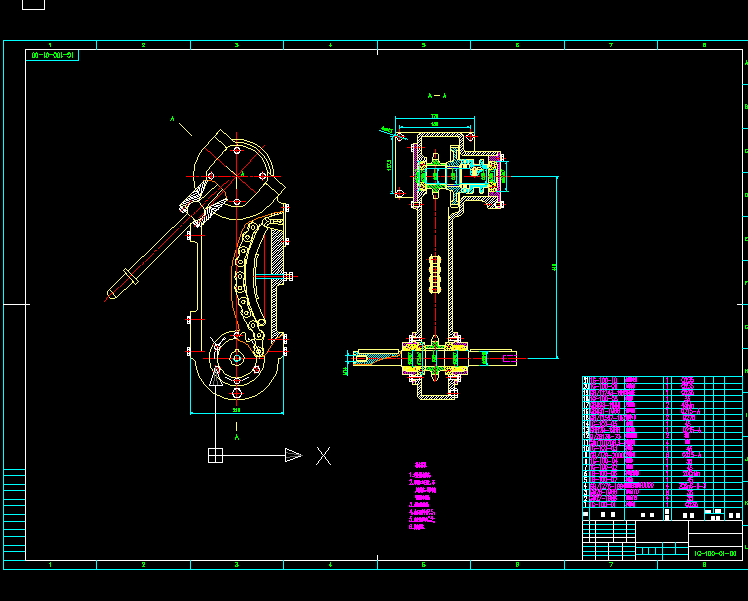Click the UCS X-axis label
The image size is (748, 601).
[323, 456]
